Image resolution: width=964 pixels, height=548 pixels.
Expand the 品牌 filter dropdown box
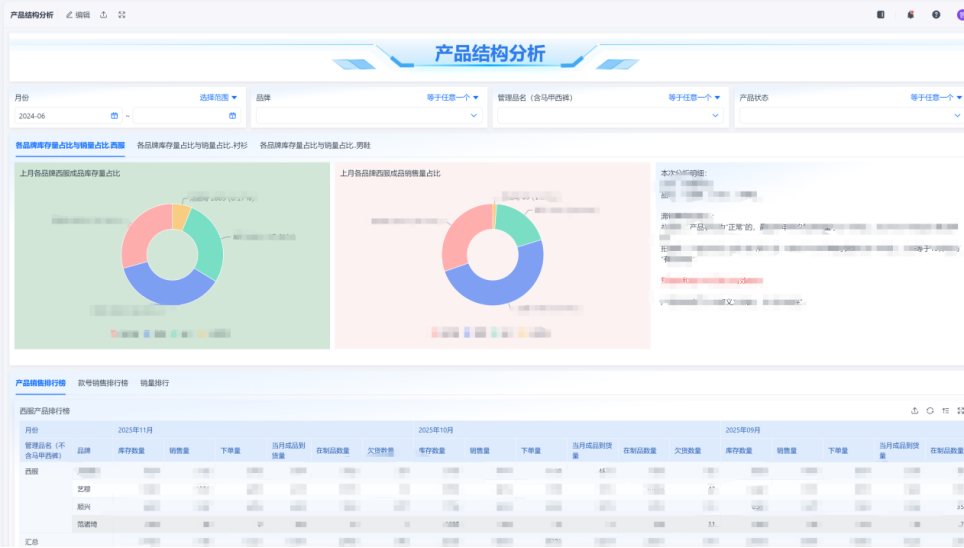tap(368, 116)
